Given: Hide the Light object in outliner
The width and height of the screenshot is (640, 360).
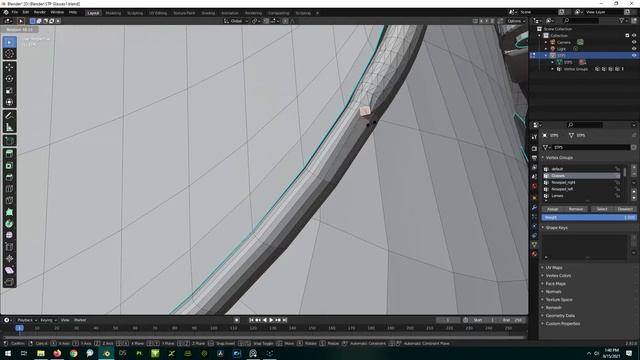Looking at the screenshot, I should [634, 49].
